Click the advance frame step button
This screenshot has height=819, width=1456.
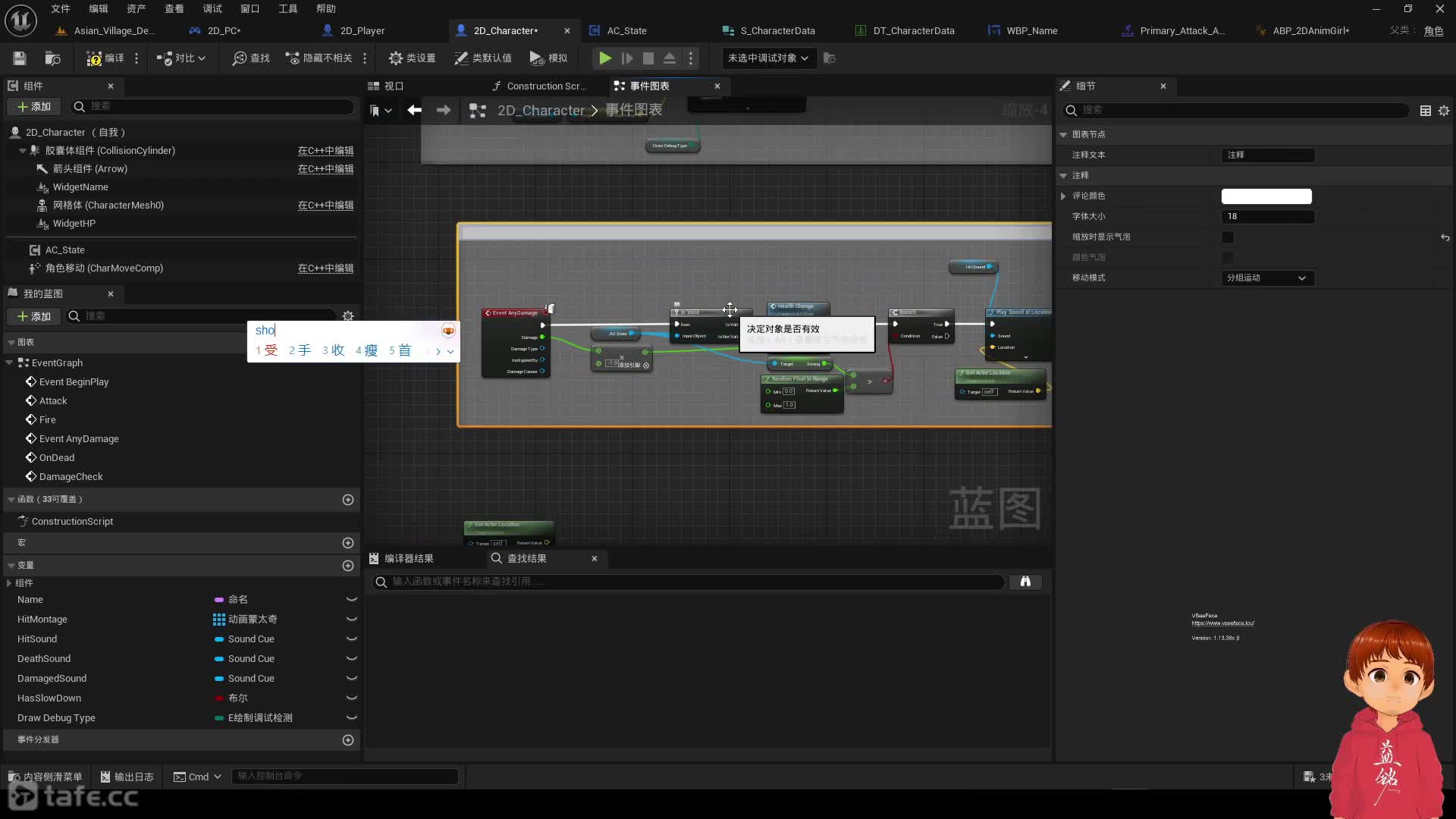pyautogui.click(x=627, y=58)
